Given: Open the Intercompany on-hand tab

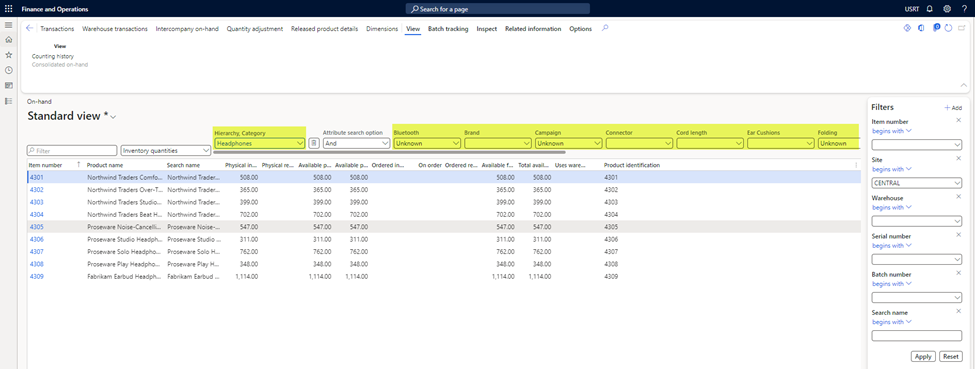Looking at the screenshot, I should (187, 29).
